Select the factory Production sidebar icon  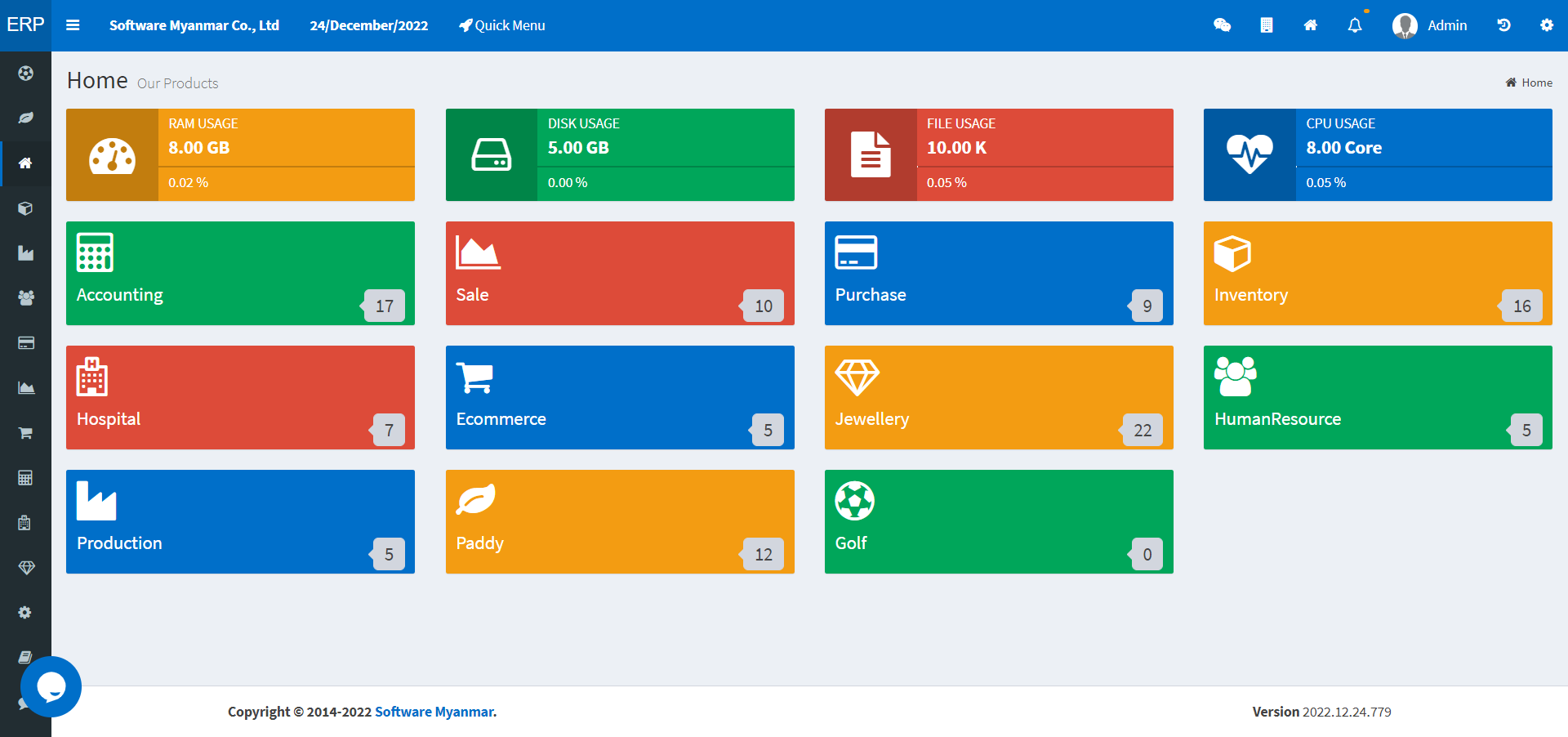pyautogui.click(x=25, y=253)
